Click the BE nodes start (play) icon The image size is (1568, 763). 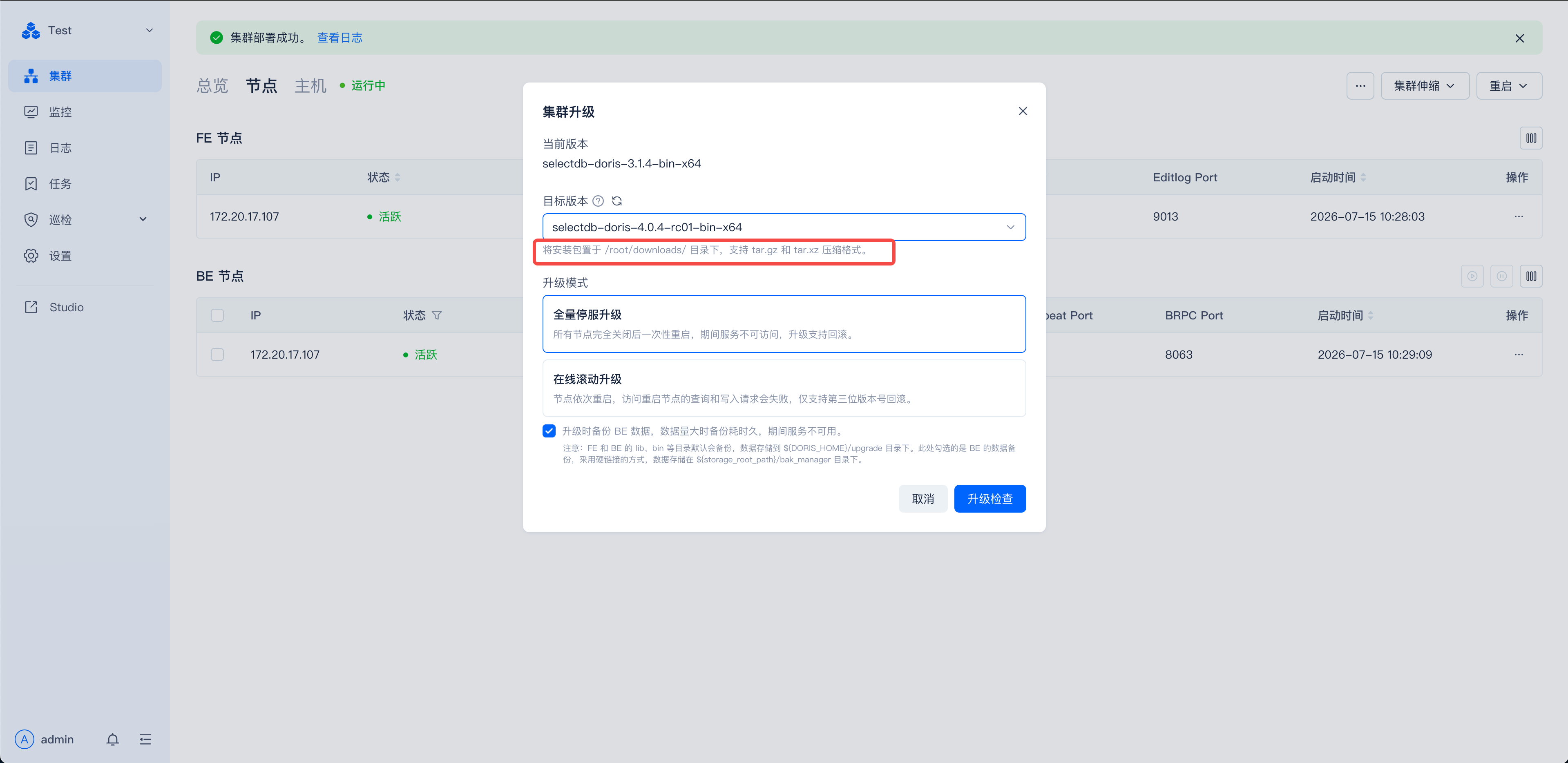(x=1472, y=276)
